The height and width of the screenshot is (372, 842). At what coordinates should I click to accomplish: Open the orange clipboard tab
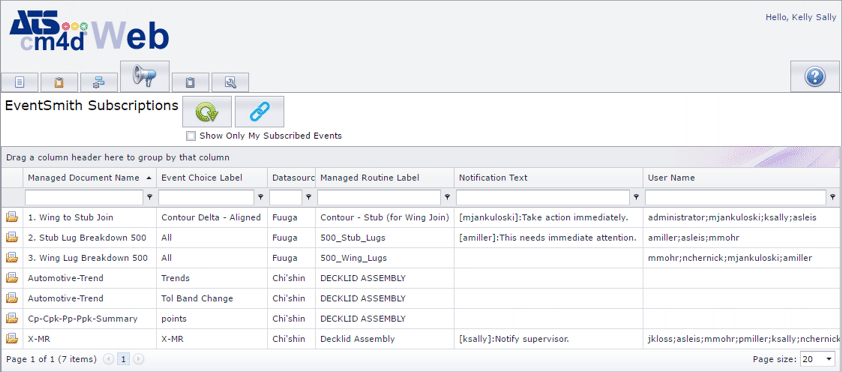pos(59,82)
